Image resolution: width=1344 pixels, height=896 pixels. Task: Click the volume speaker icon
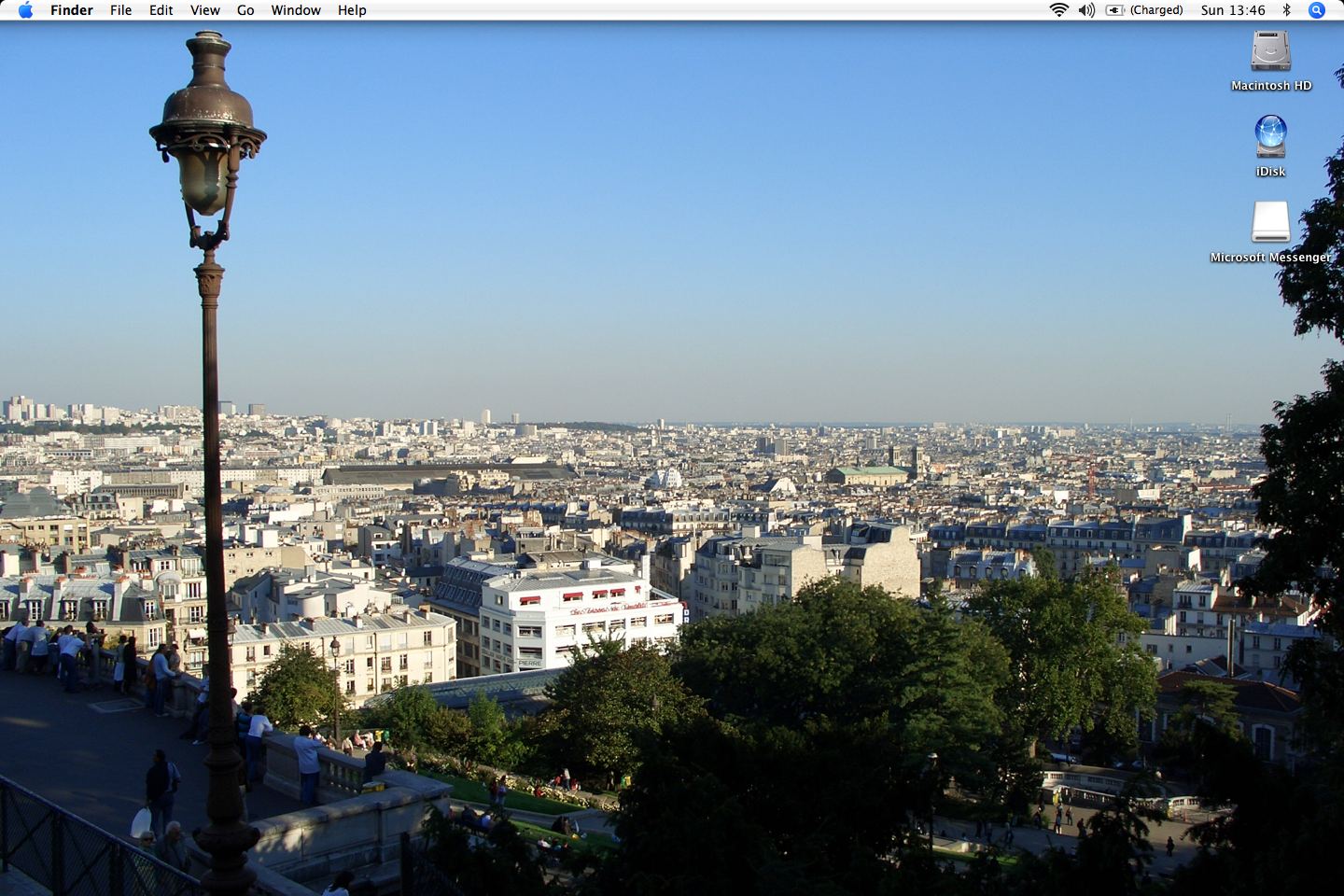[x=1086, y=10]
